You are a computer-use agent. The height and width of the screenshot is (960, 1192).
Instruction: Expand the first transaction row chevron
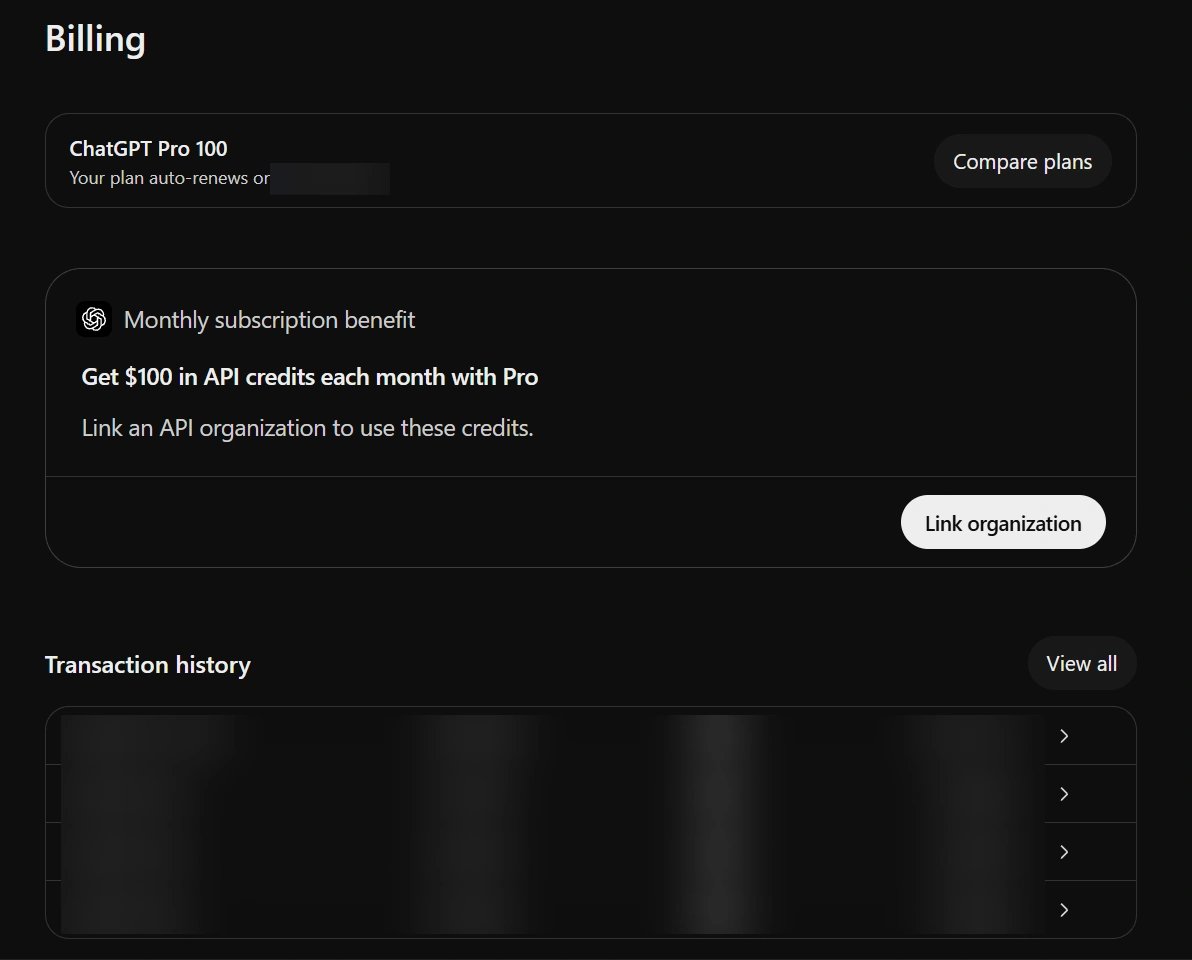[1064, 736]
